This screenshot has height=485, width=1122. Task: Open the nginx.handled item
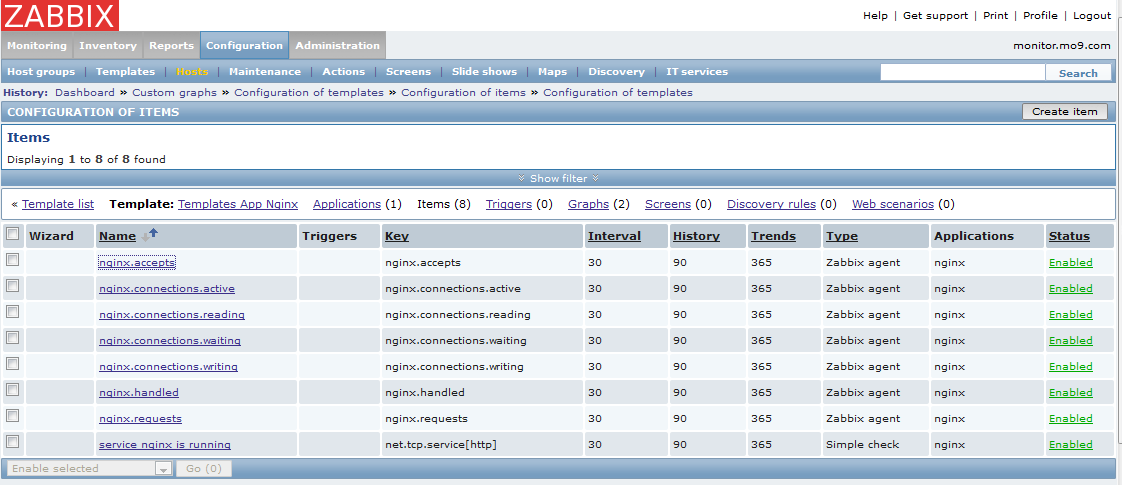tap(139, 392)
